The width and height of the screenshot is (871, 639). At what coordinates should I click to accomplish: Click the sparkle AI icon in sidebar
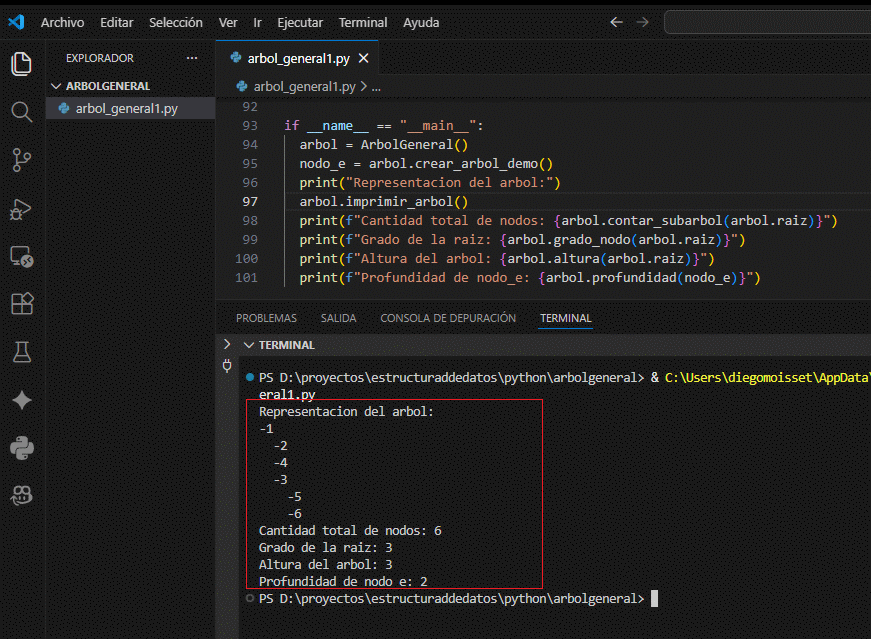coord(21,400)
